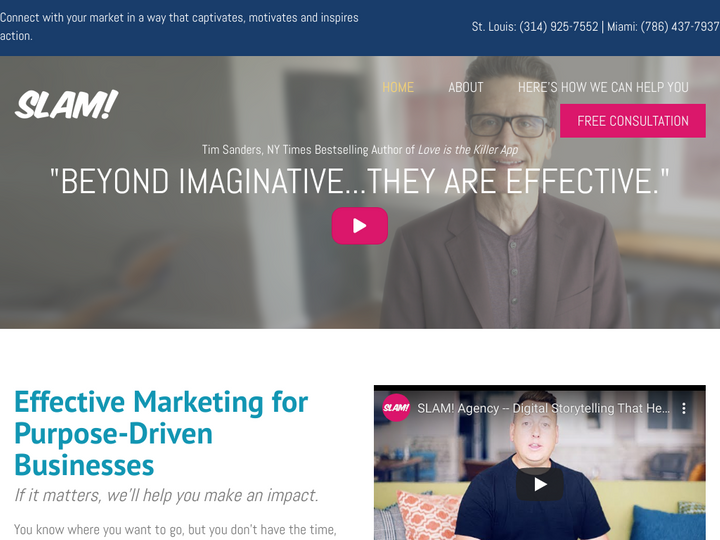Play the hero video with pink play button
The image size is (720, 540).
tap(360, 225)
